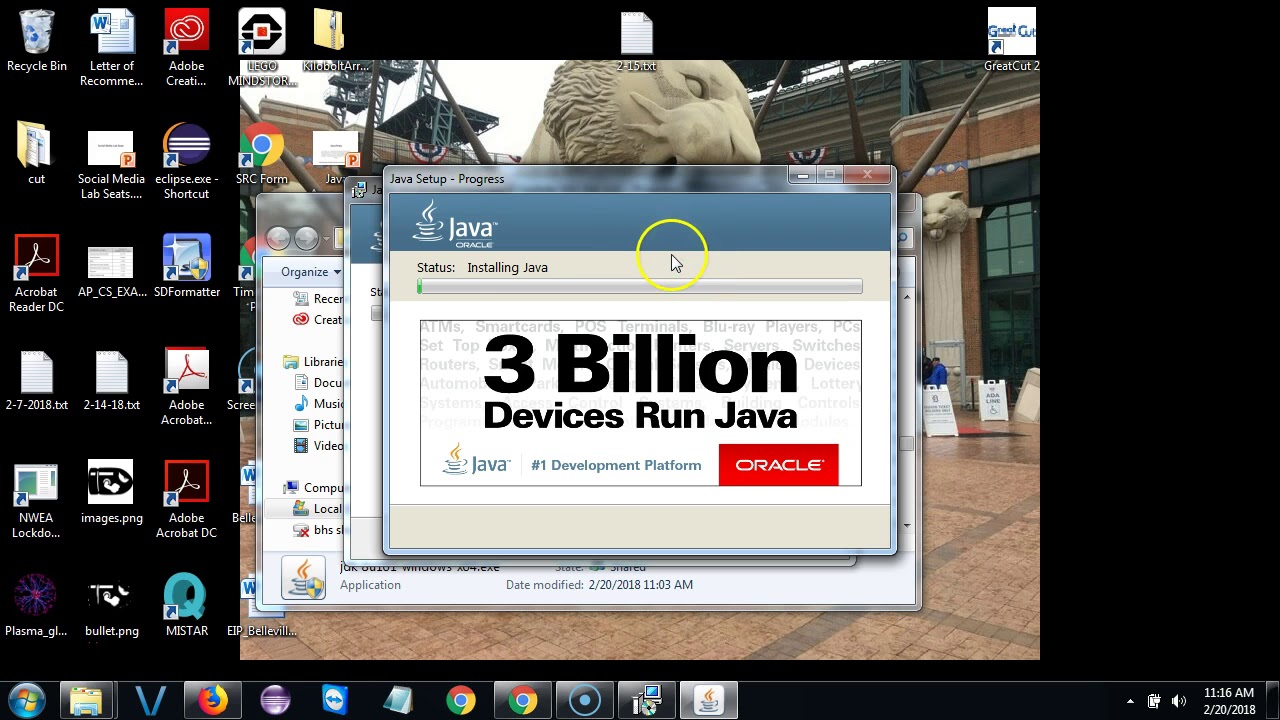Open the cut folder on the desktop
Viewport: 1280px width, 720px height.
click(x=36, y=153)
